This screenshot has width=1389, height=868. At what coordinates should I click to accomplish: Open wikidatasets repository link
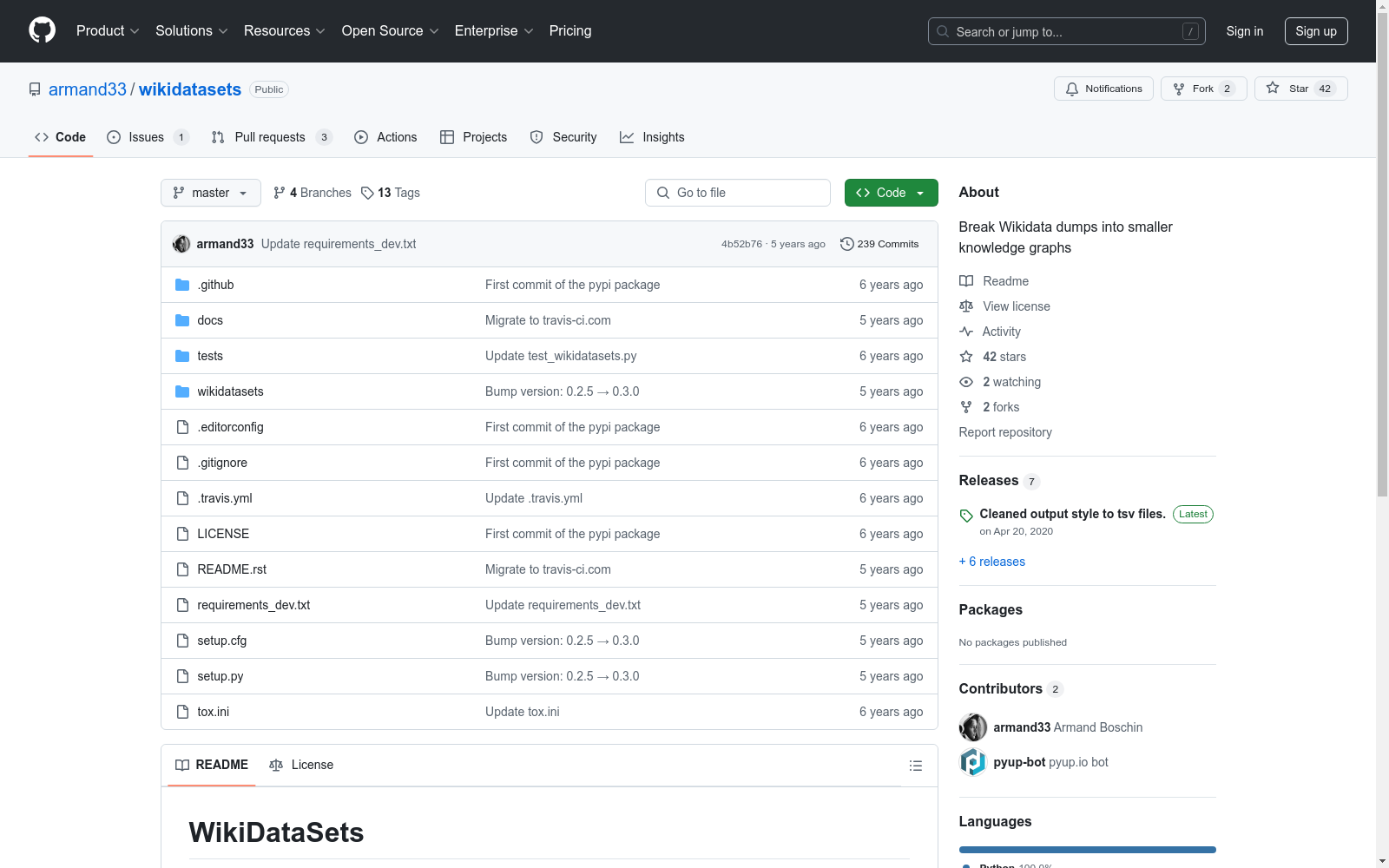point(190,89)
